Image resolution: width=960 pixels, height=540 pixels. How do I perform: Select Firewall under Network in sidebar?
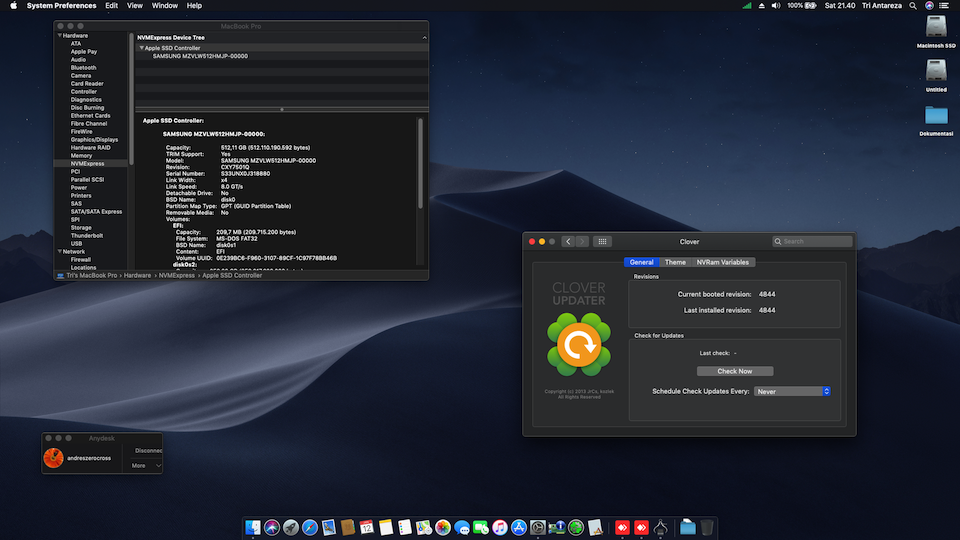tap(81, 260)
